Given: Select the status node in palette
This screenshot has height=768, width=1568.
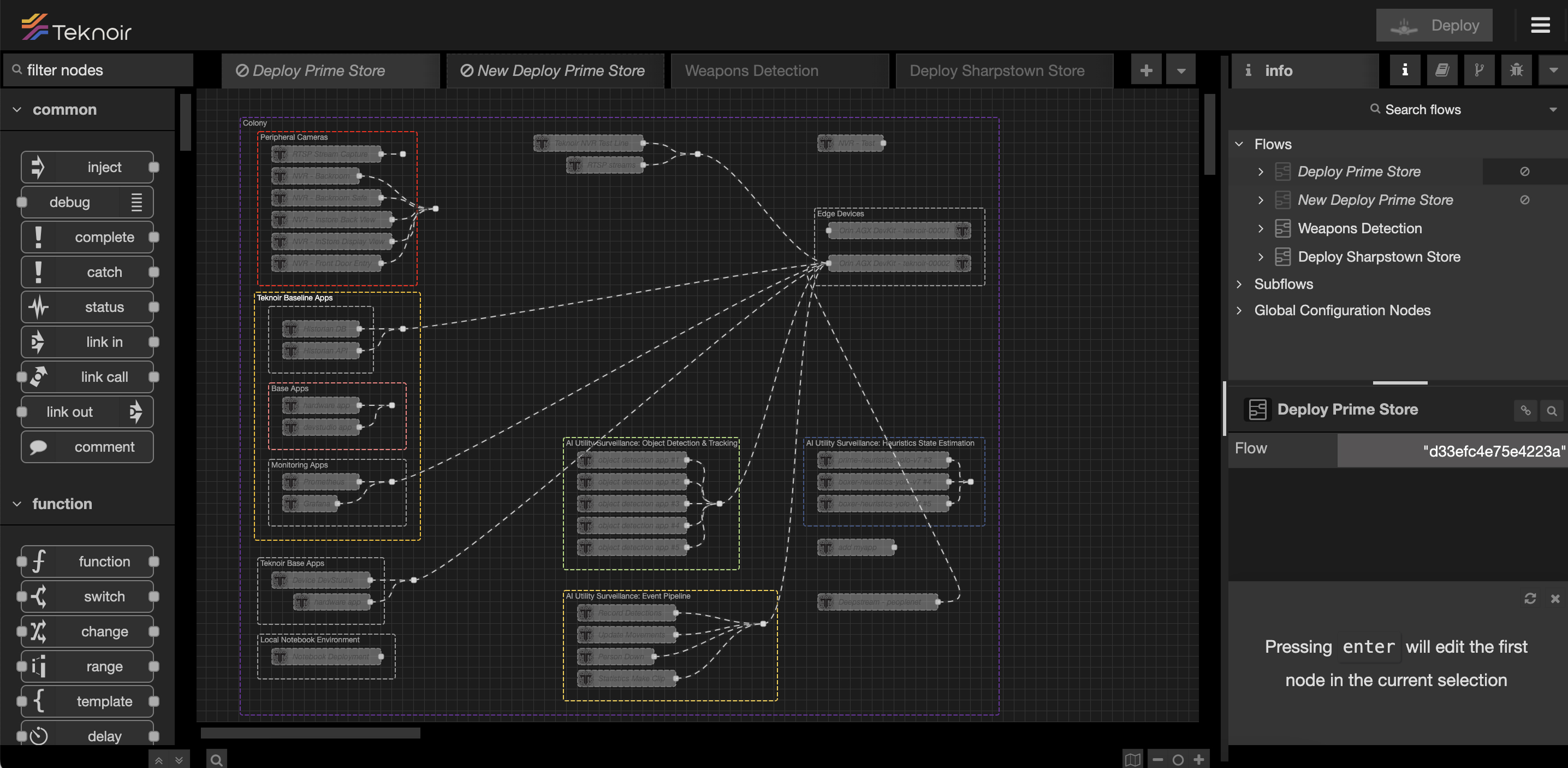Looking at the screenshot, I should pyautogui.click(x=87, y=307).
